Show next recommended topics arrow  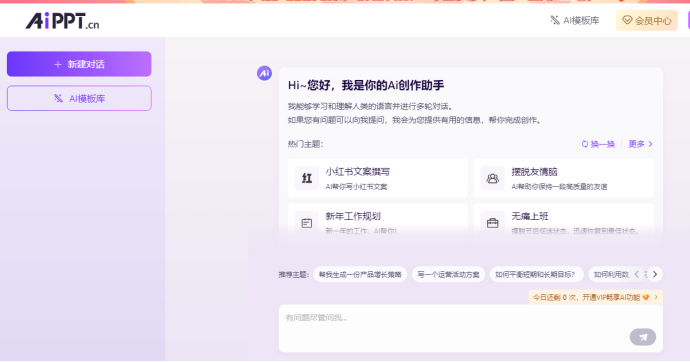[655, 274]
